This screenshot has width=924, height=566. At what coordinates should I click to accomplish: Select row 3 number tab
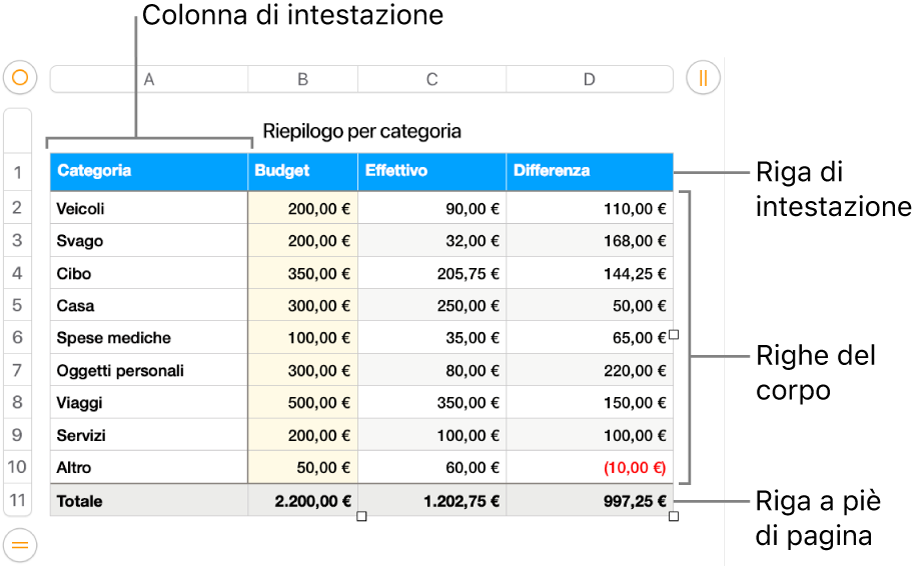click(x=18, y=240)
